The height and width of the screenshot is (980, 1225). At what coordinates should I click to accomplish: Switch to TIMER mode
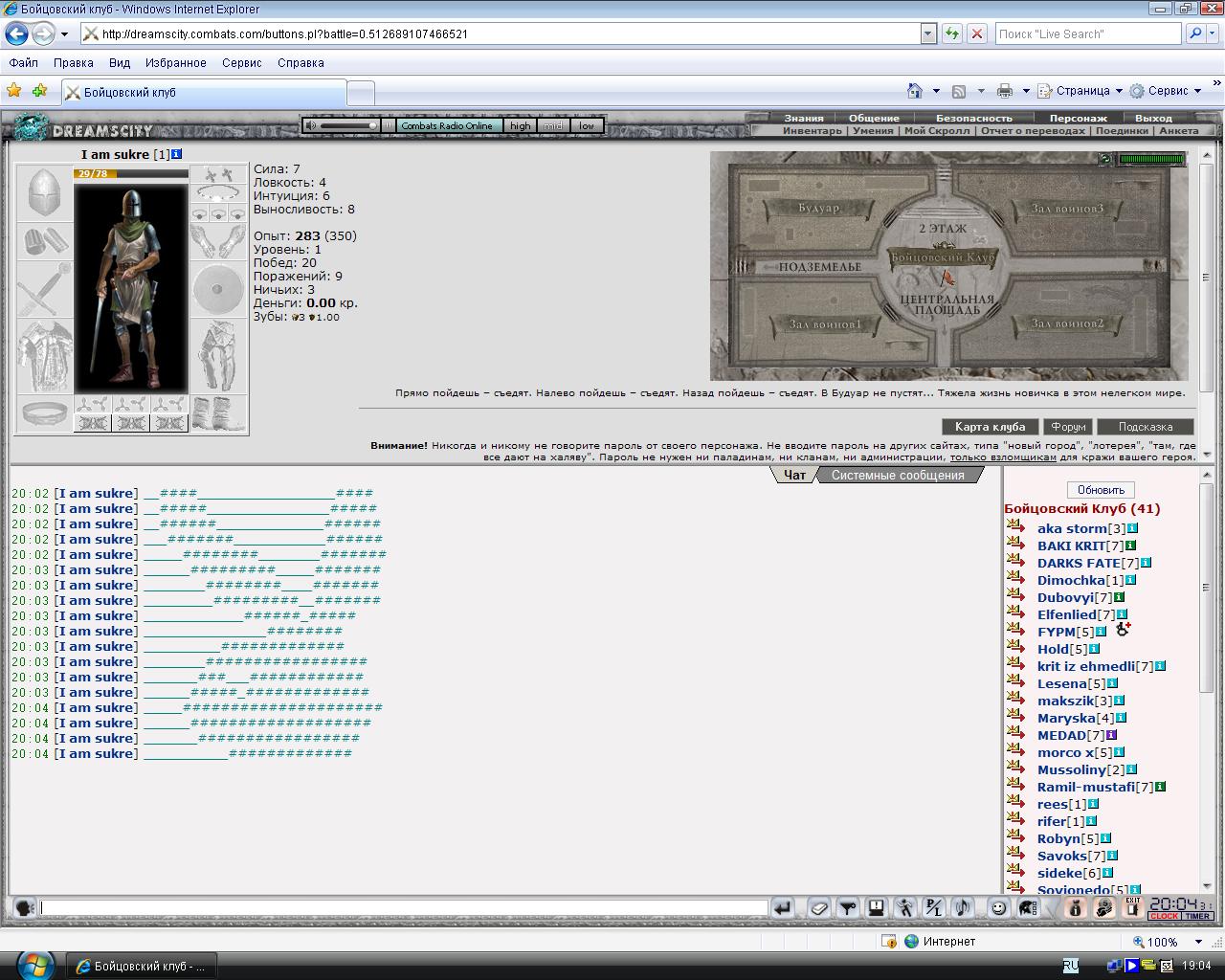[1197, 917]
